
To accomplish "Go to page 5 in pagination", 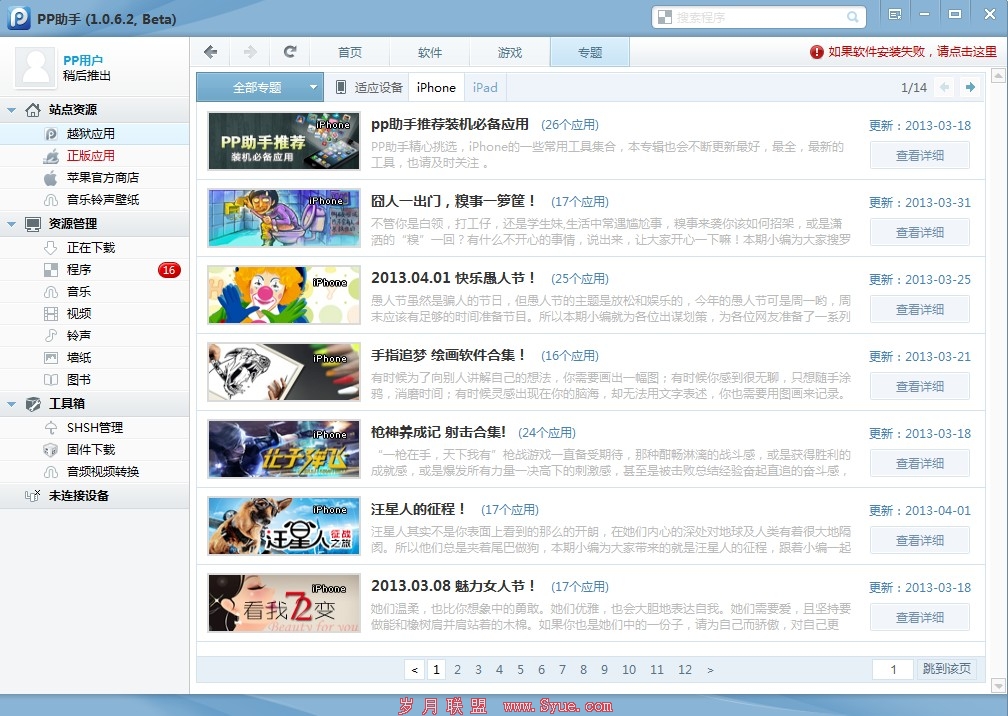I will pyautogui.click(x=520, y=670).
